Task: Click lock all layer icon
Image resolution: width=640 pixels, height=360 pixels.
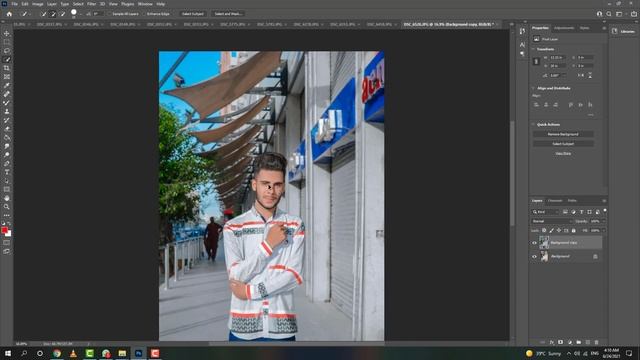Action: coord(573,231)
